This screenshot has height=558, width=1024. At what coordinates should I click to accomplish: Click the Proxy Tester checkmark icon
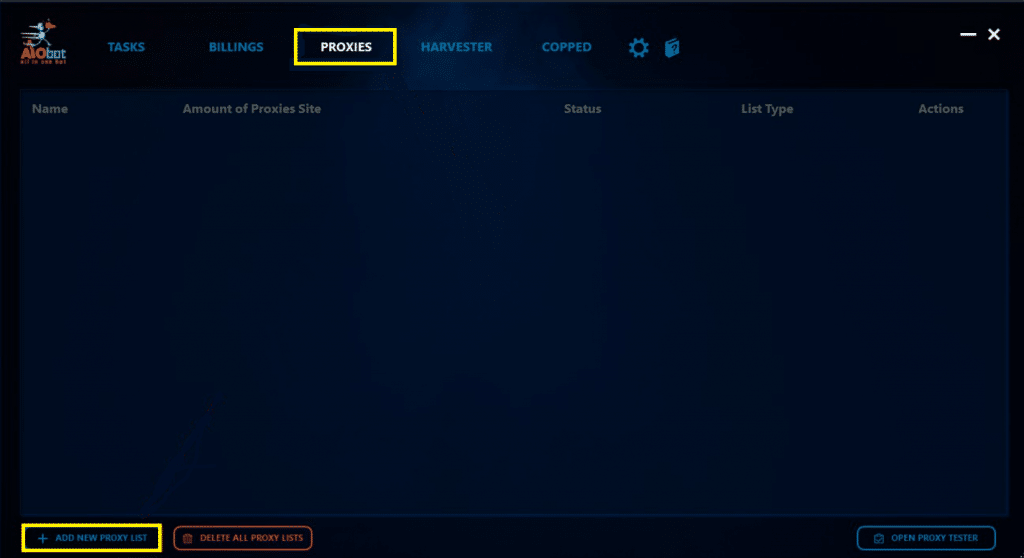(879, 538)
